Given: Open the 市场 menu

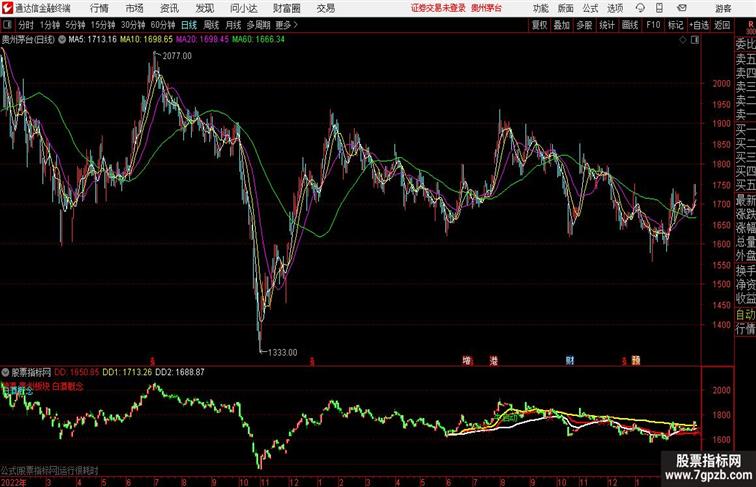Looking at the screenshot, I should pos(135,8).
